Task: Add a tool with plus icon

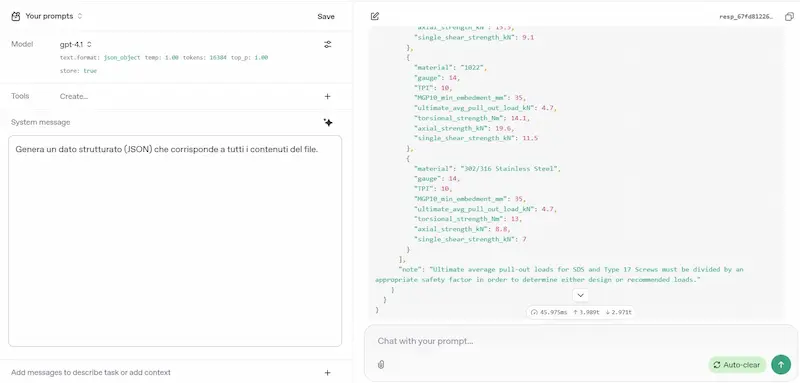Action: [x=328, y=96]
